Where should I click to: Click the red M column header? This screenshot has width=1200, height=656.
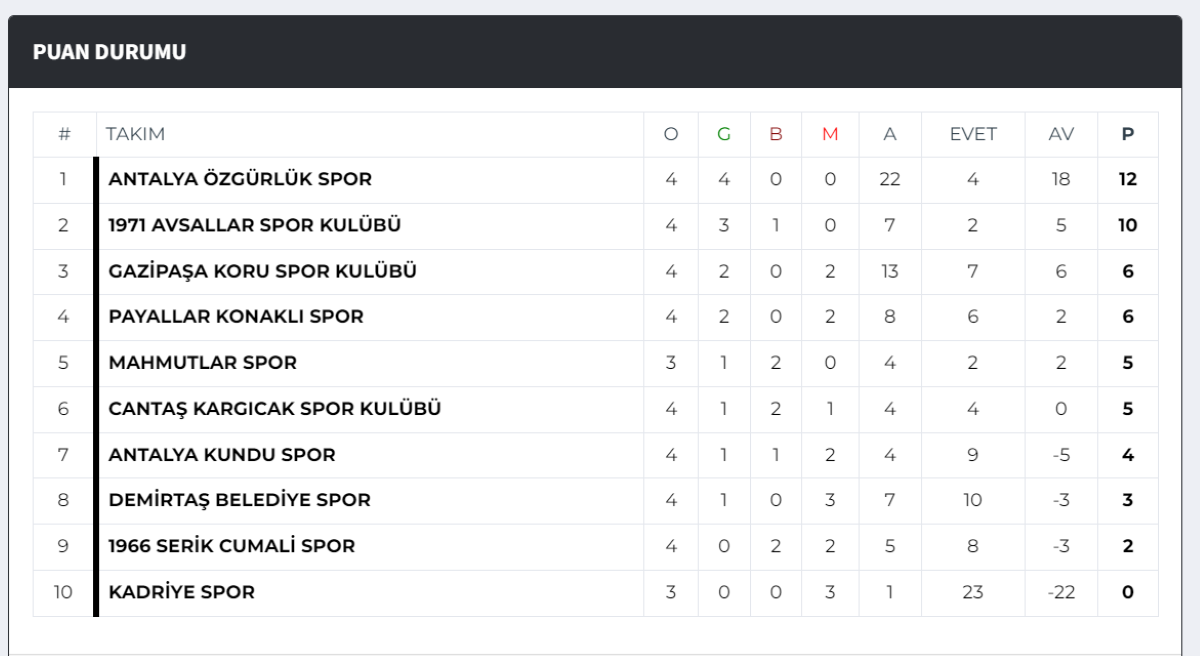point(830,134)
